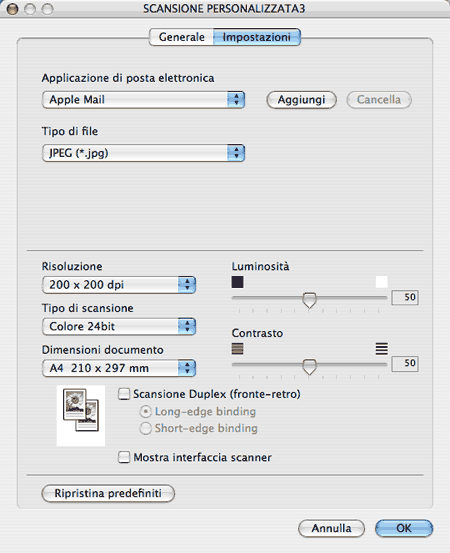Expand the 200 x 200 dpi resolution dropdown

pyautogui.click(x=119, y=285)
